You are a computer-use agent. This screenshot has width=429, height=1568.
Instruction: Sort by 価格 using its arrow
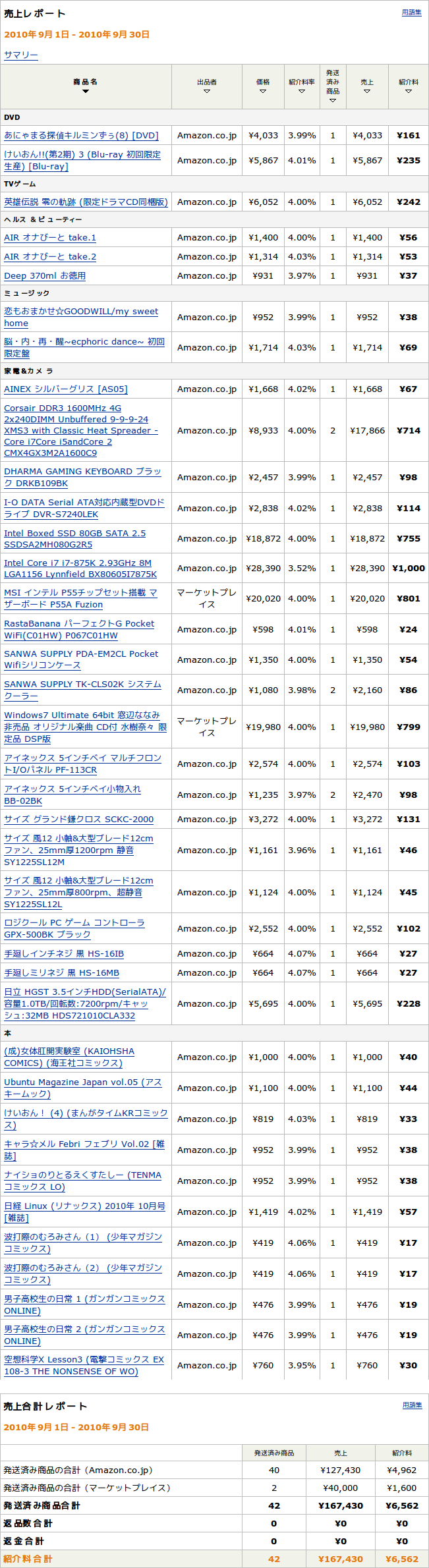(263, 92)
